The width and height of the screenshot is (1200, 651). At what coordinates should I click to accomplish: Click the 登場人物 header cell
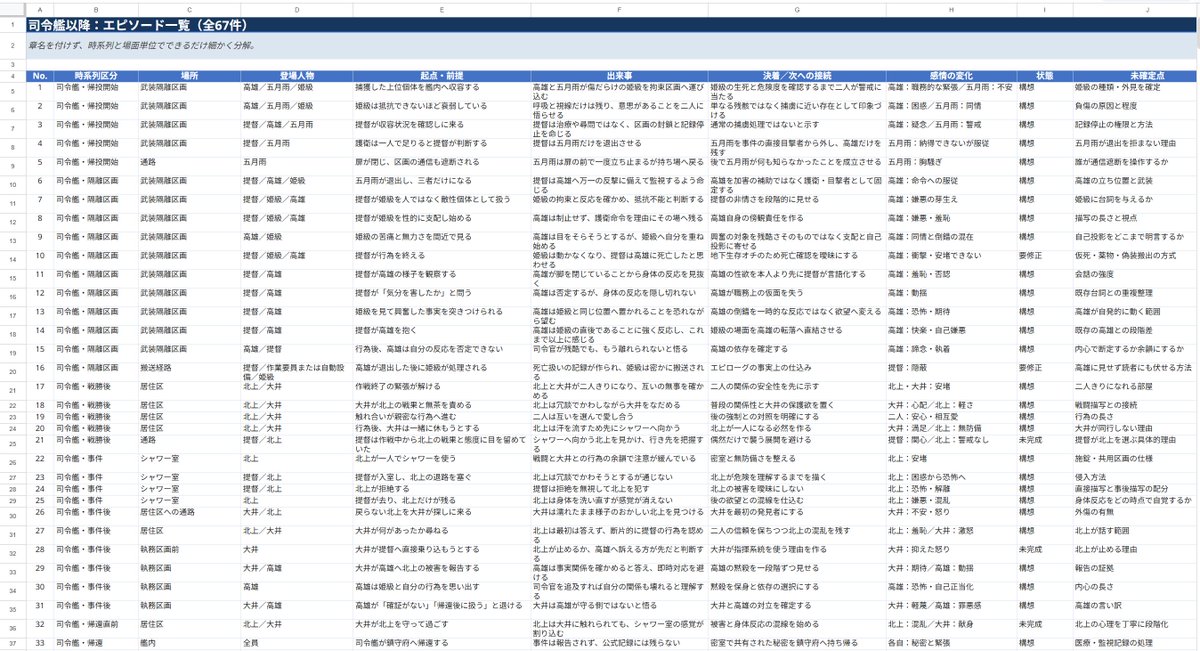point(296,76)
